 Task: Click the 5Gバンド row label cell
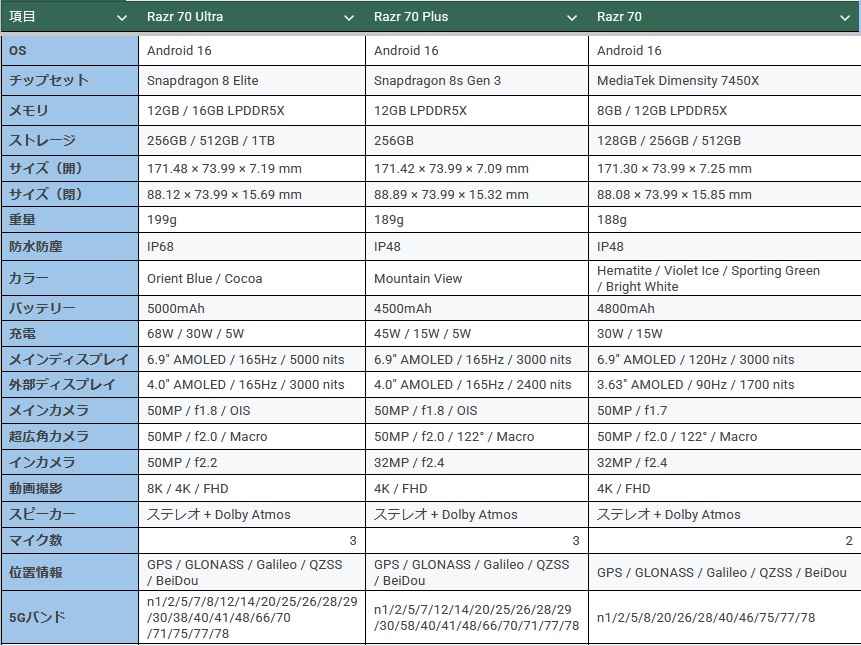(x=70, y=617)
